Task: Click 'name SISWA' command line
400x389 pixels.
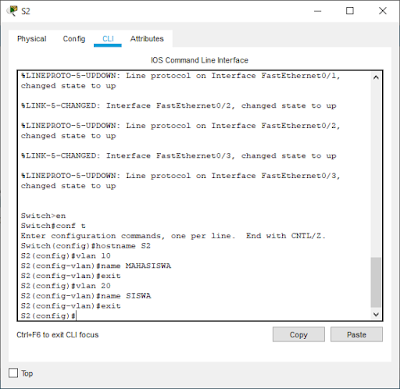Action: 86,296
